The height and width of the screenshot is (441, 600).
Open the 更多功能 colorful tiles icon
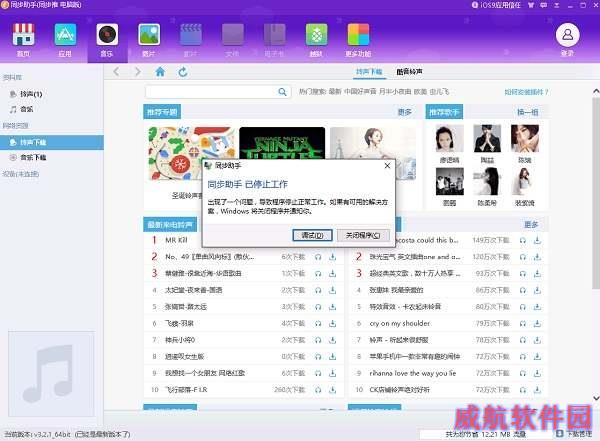coord(358,35)
